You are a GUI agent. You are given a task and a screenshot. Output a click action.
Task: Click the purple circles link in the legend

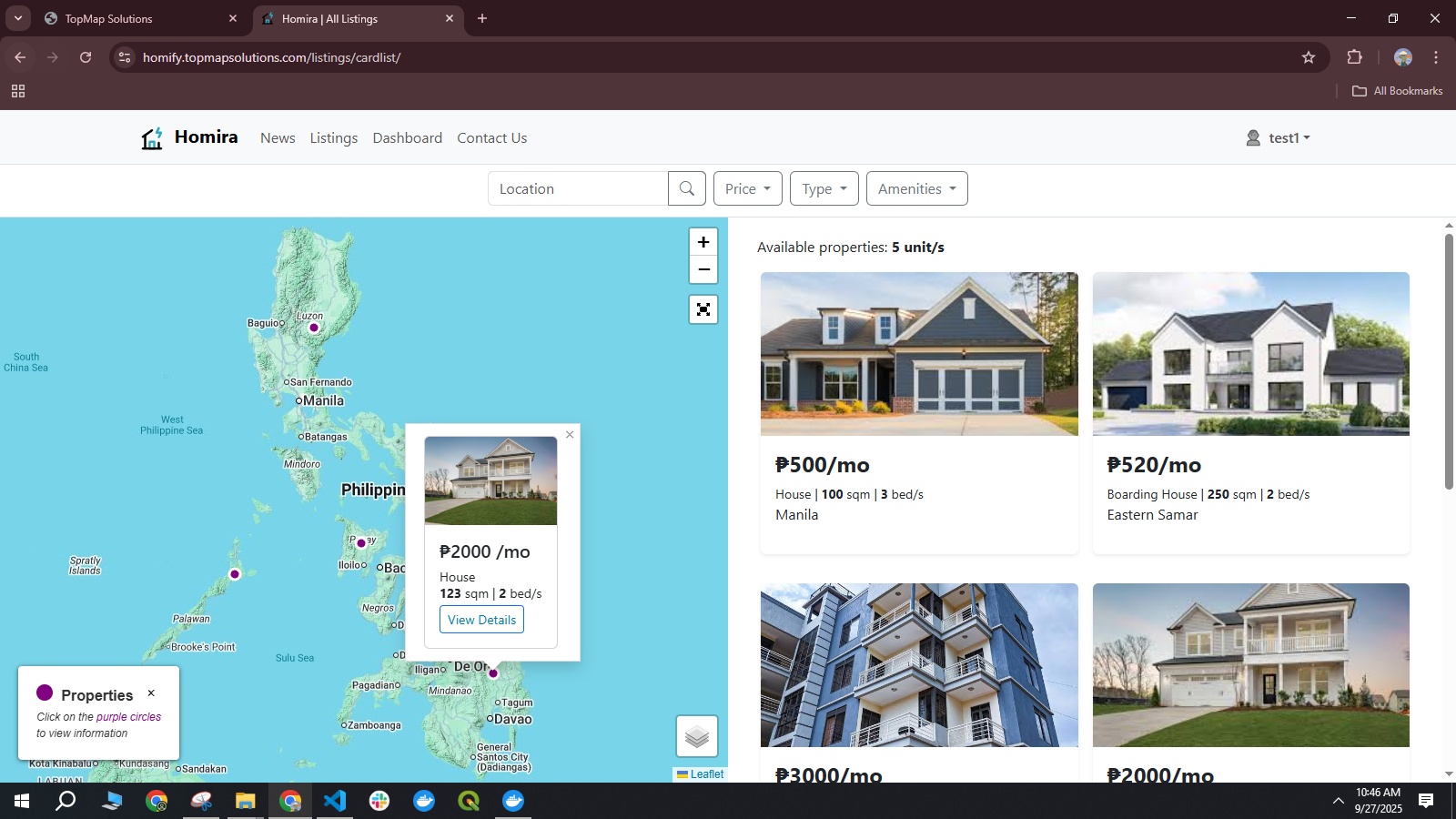click(x=130, y=716)
